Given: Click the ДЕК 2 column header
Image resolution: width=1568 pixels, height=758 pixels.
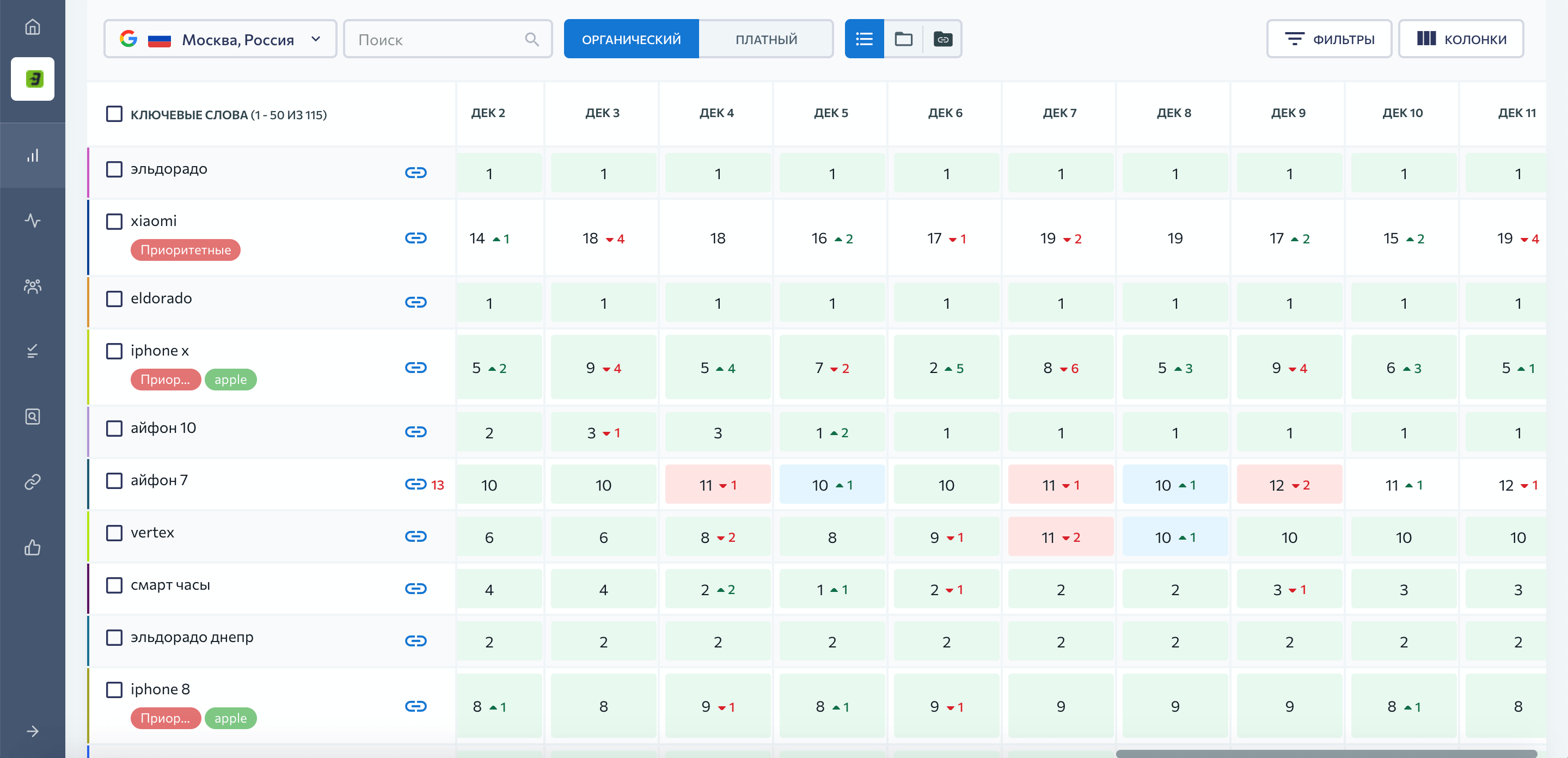Looking at the screenshot, I should coord(488,113).
